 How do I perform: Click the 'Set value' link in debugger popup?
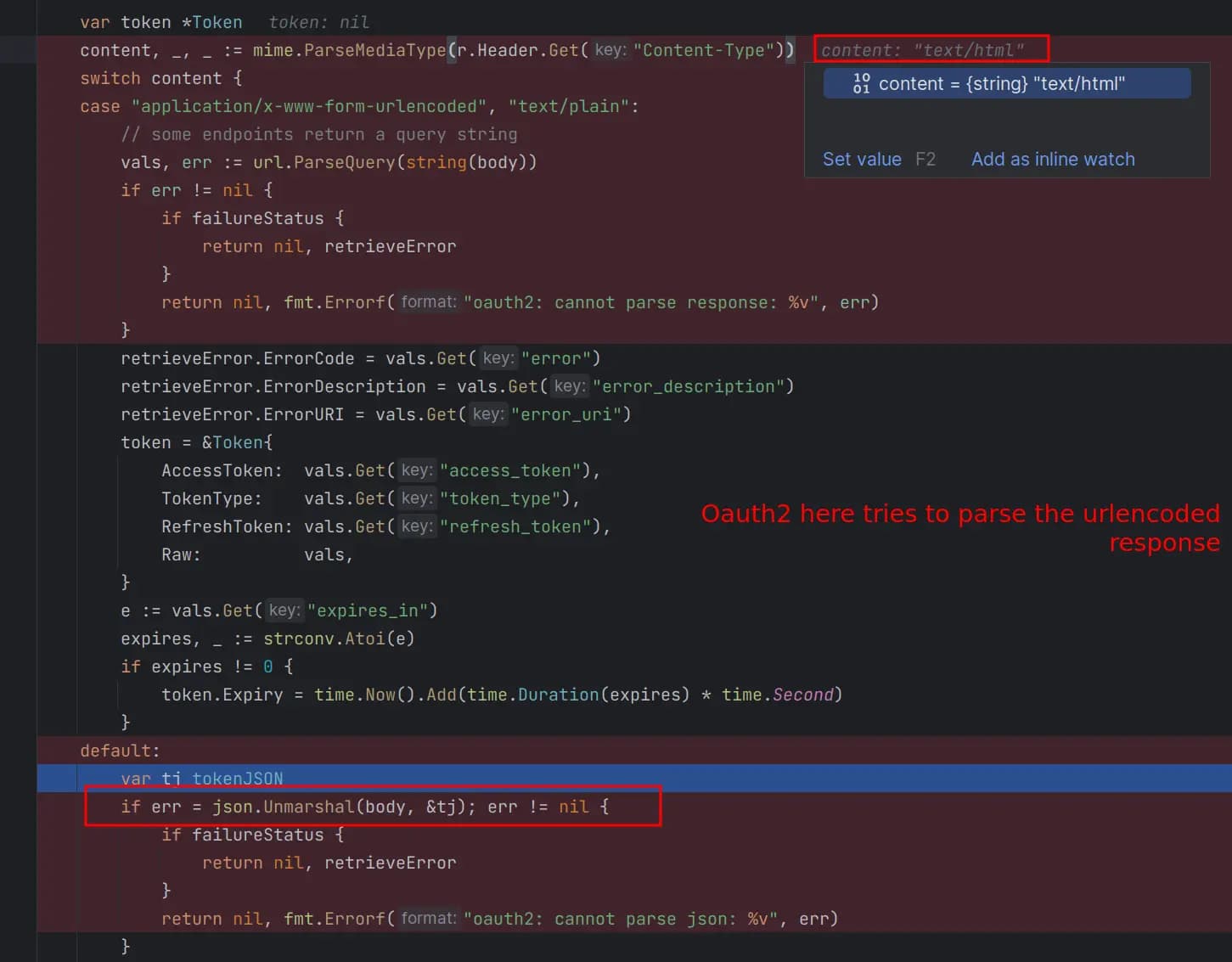tap(862, 159)
